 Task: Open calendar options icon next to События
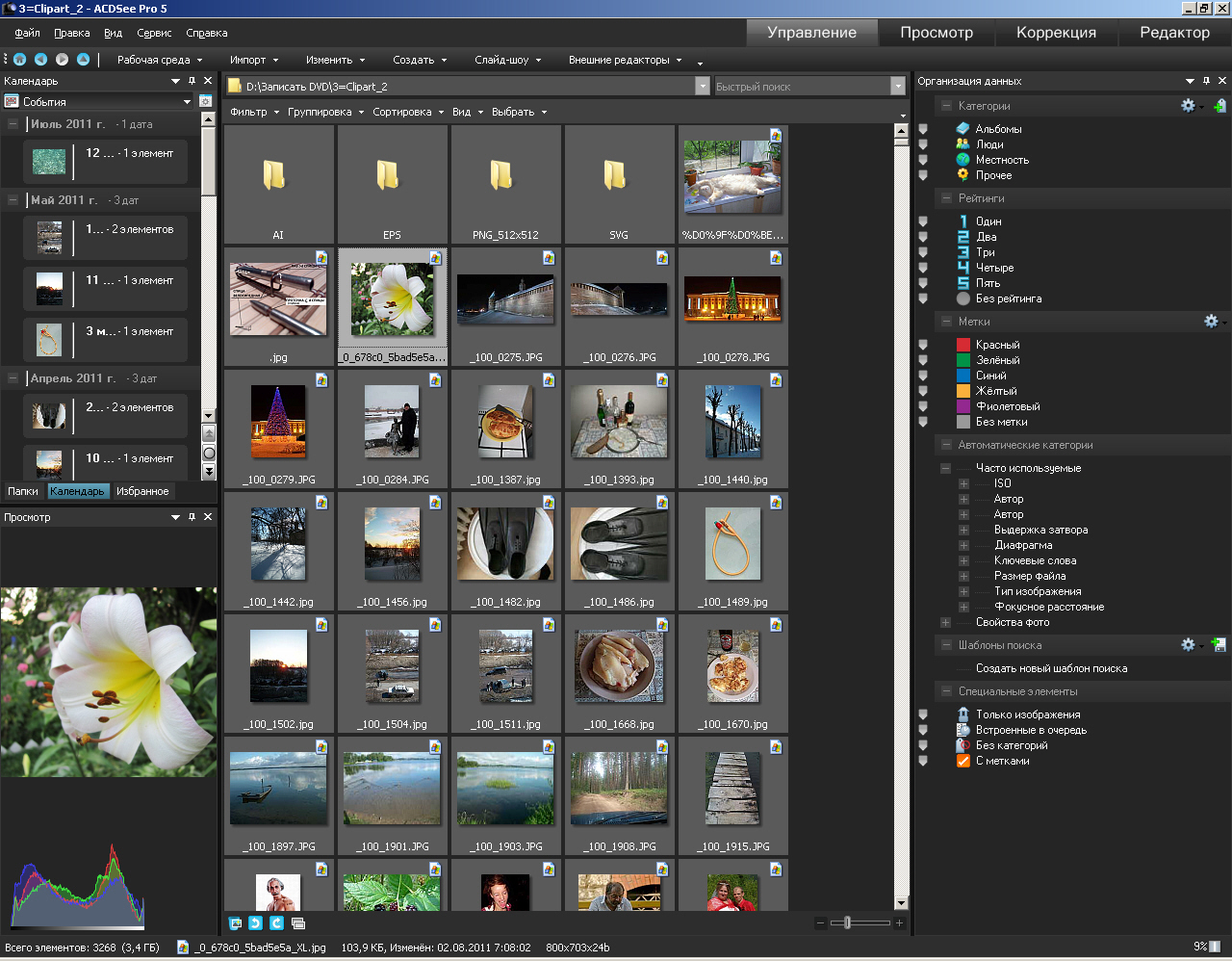pos(205,101)
